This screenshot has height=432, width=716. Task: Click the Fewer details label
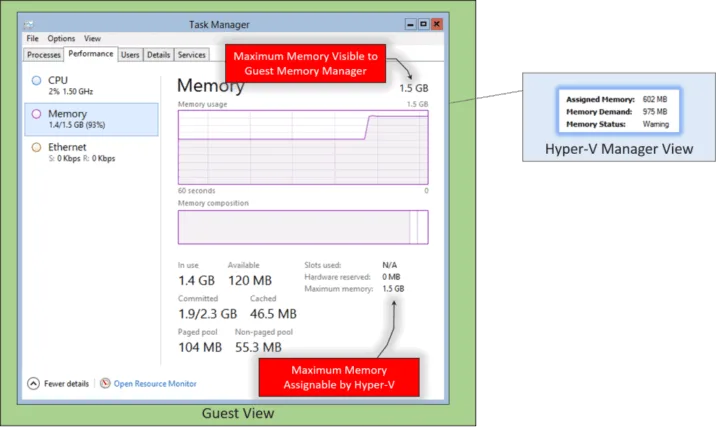[x=66, y=384]
